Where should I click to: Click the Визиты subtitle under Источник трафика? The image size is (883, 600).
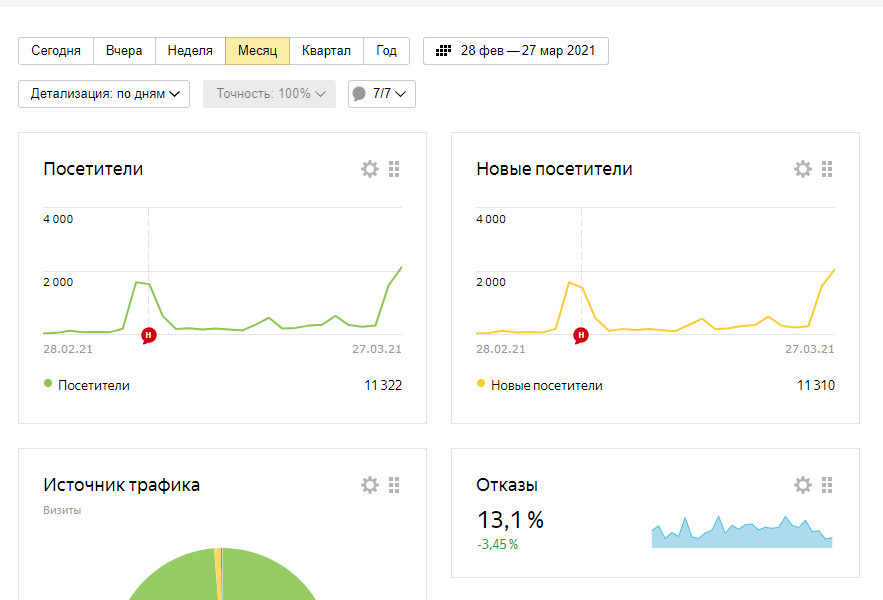(x=62, y=510)
